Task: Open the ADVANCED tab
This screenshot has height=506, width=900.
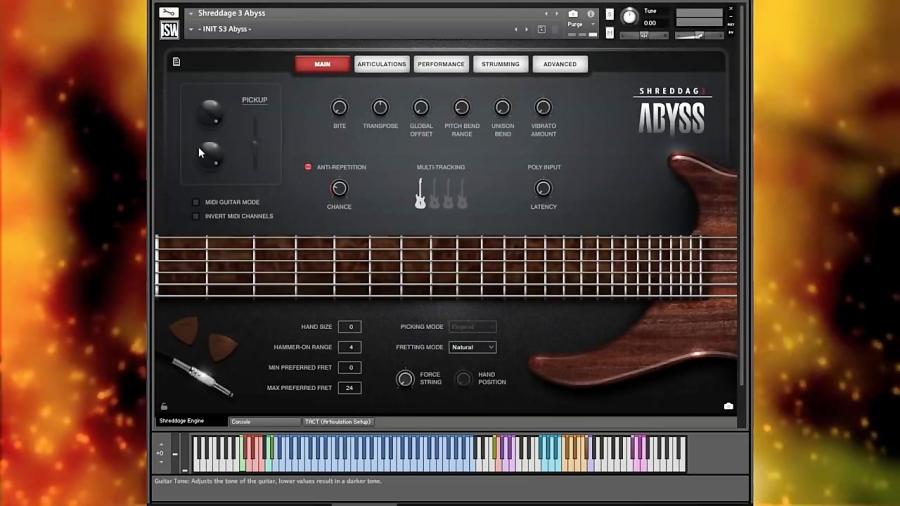Action: tap(560, 64)
